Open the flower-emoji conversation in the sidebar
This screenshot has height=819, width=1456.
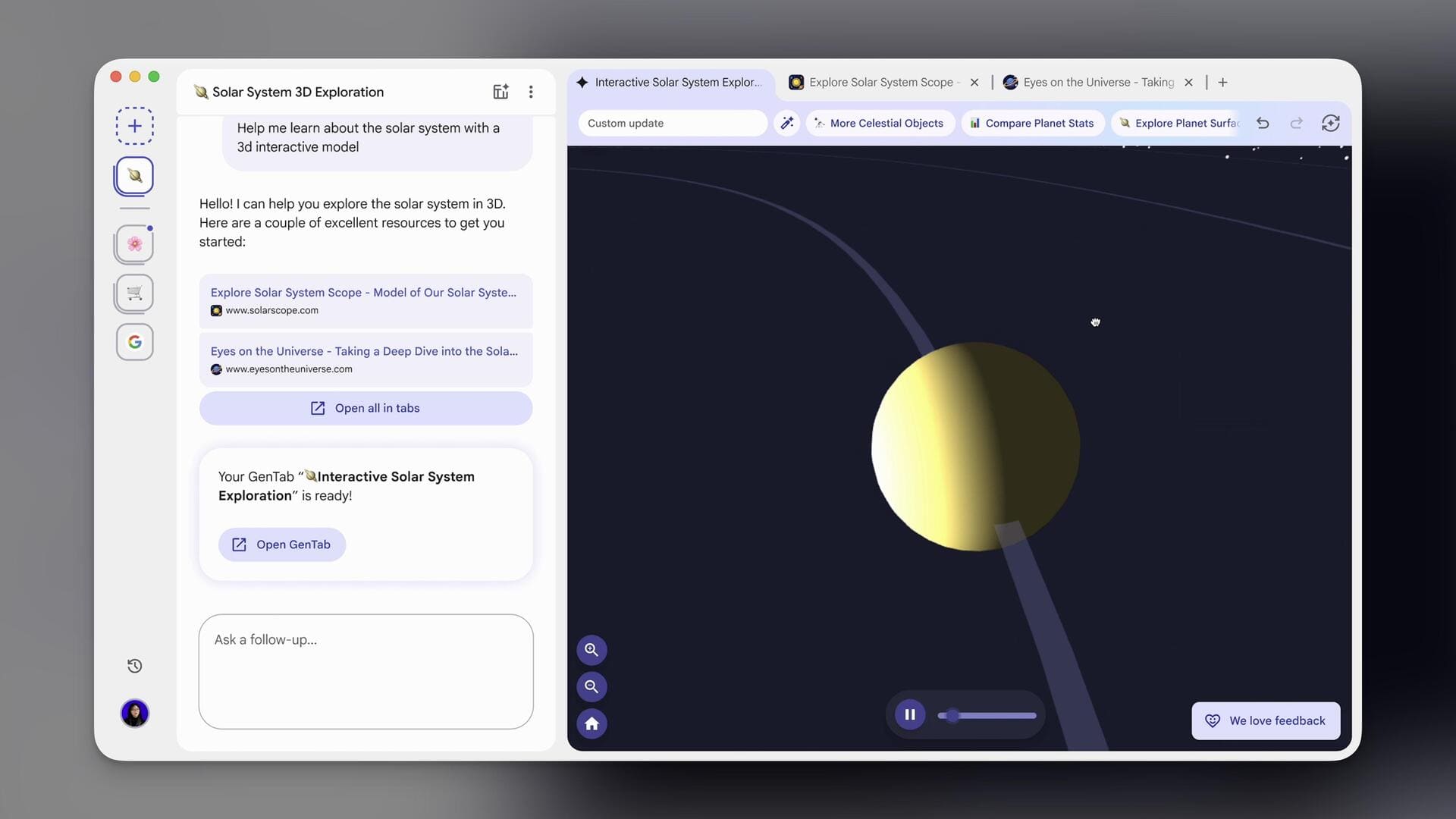pyautogui.click(x=134, y=243)
